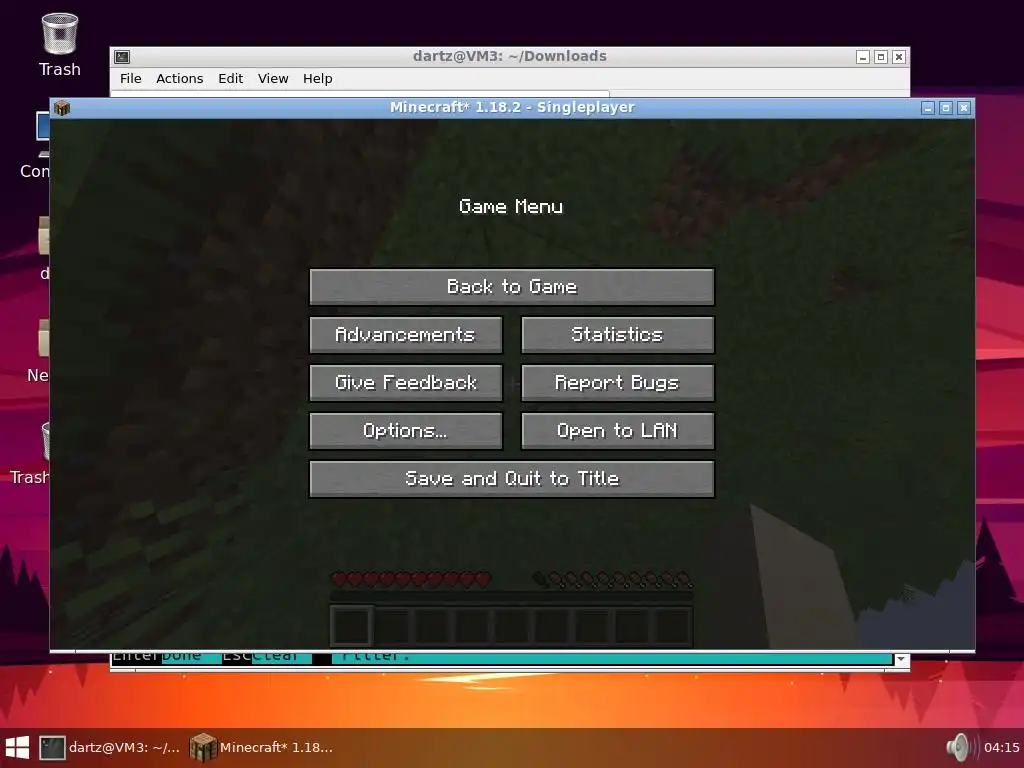This screenshot has height=768, width=1024.
Task: Click Minecraft crafting table icon in title bar
Action: tap(62, 108)
